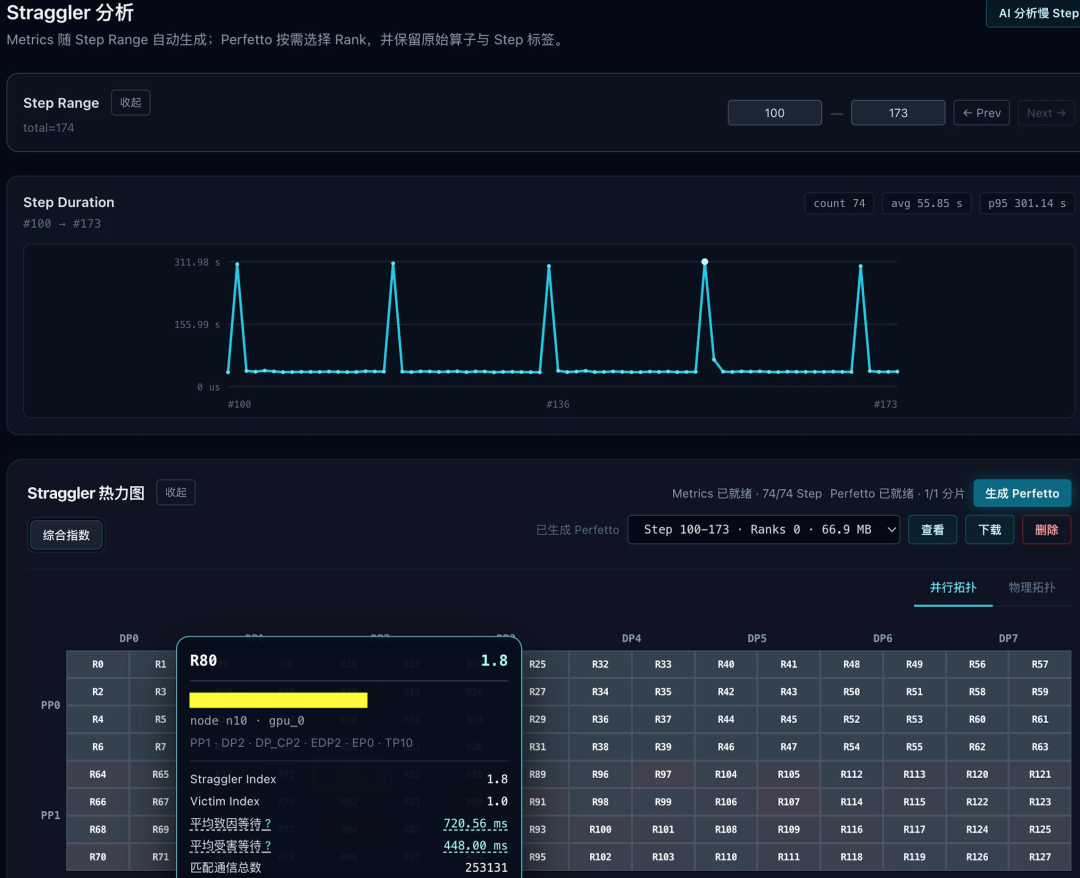This screenshot has height=878, width=1080.
Task: Click the AI 分析慢 Step button
Action: click(x=1033, y=13)
